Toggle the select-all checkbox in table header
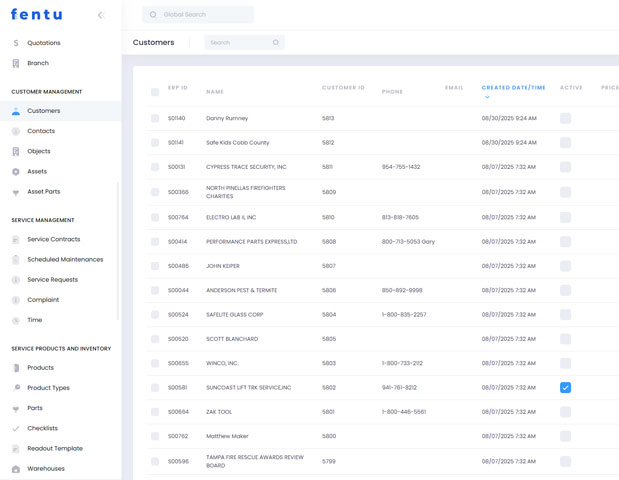 coord(155,92)
